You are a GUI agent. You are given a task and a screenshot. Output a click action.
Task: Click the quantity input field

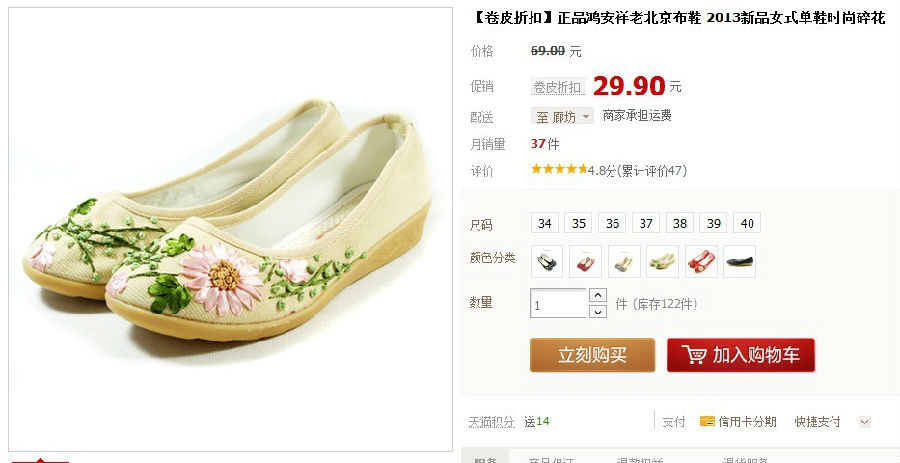tap(558, 303)
